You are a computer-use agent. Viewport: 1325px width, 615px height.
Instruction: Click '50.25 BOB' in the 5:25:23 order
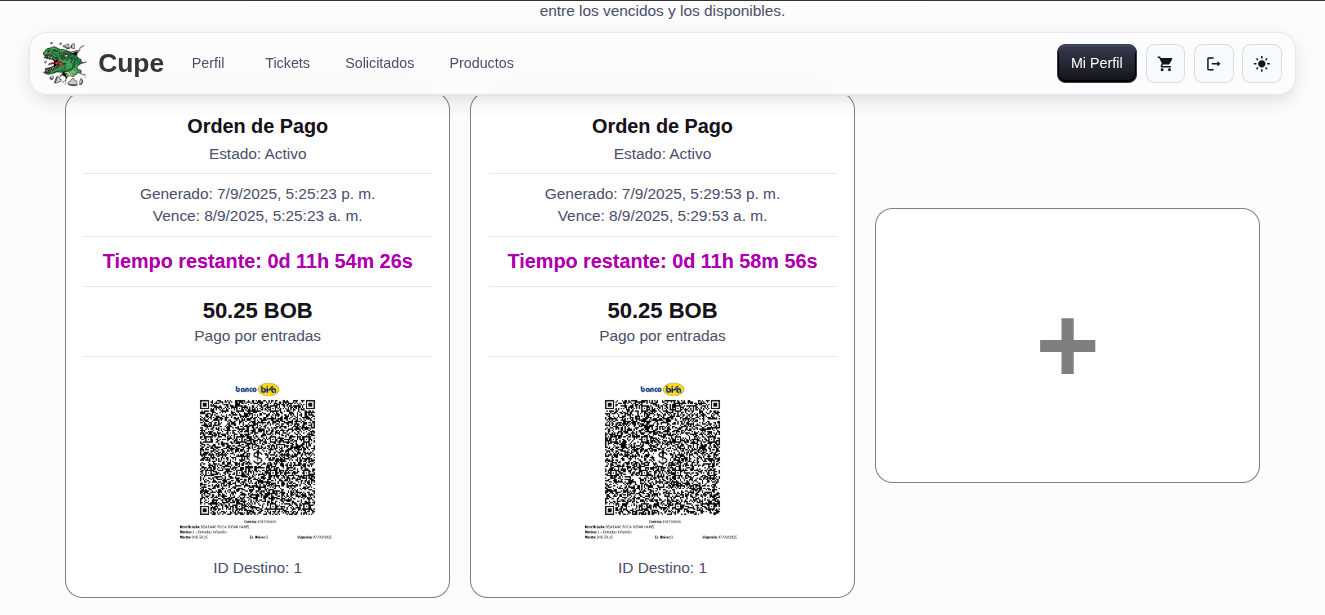tap(258, 310)
